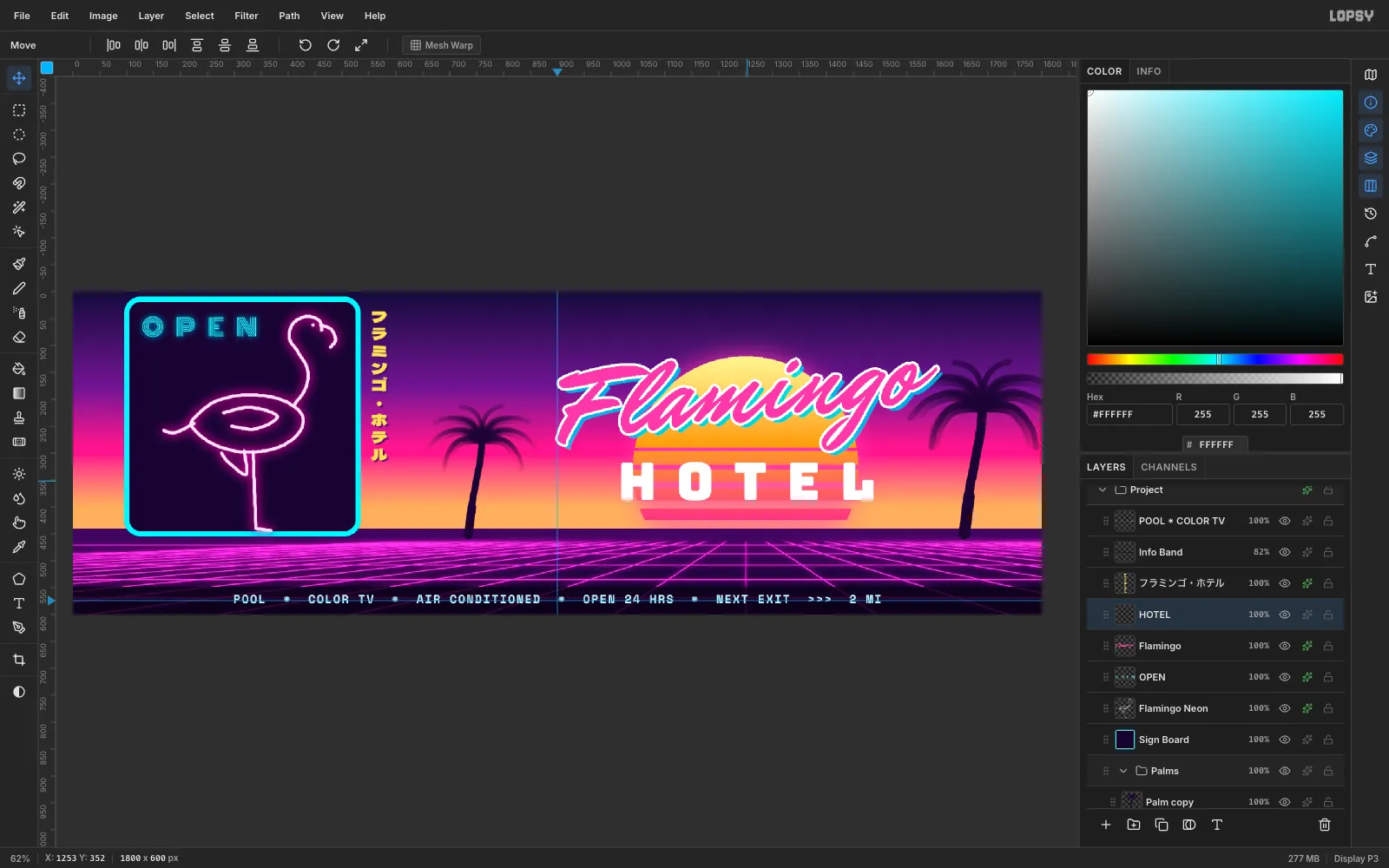The width and height of the screenshot is (1389, 868).
Task: Select the Magic Wand tool
Action: coord(19,207)
